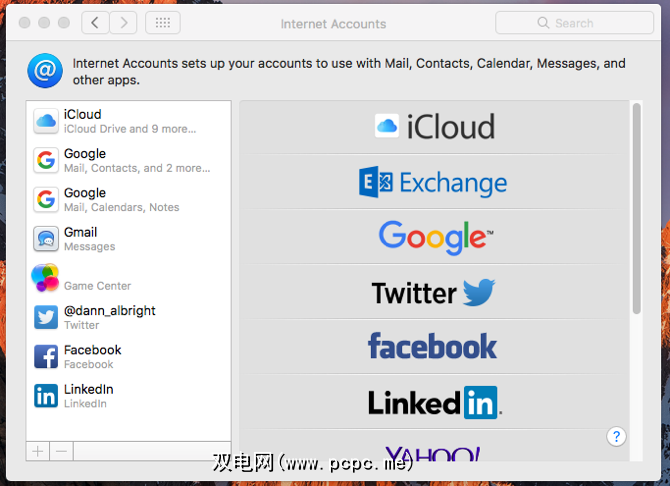Select the Gmail account name
Viewport: 670px width, 486px height.
pyautogui.click(x=80, y=232)
